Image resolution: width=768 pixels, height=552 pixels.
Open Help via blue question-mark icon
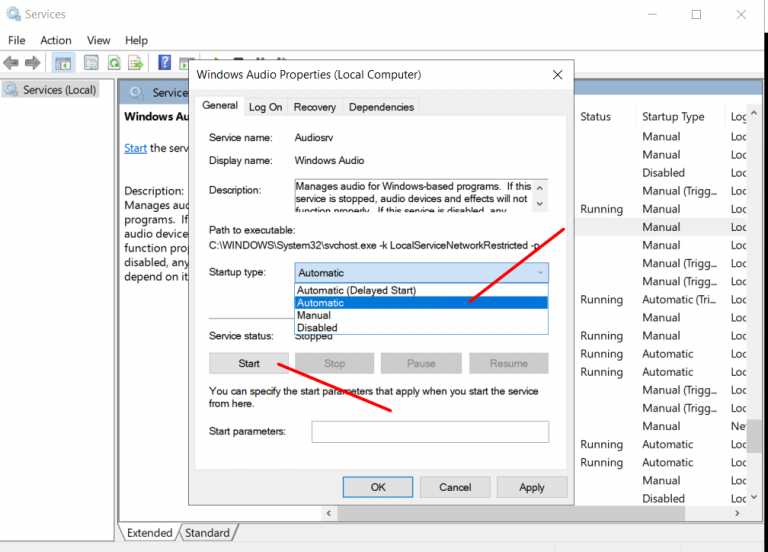pos(165,62)
